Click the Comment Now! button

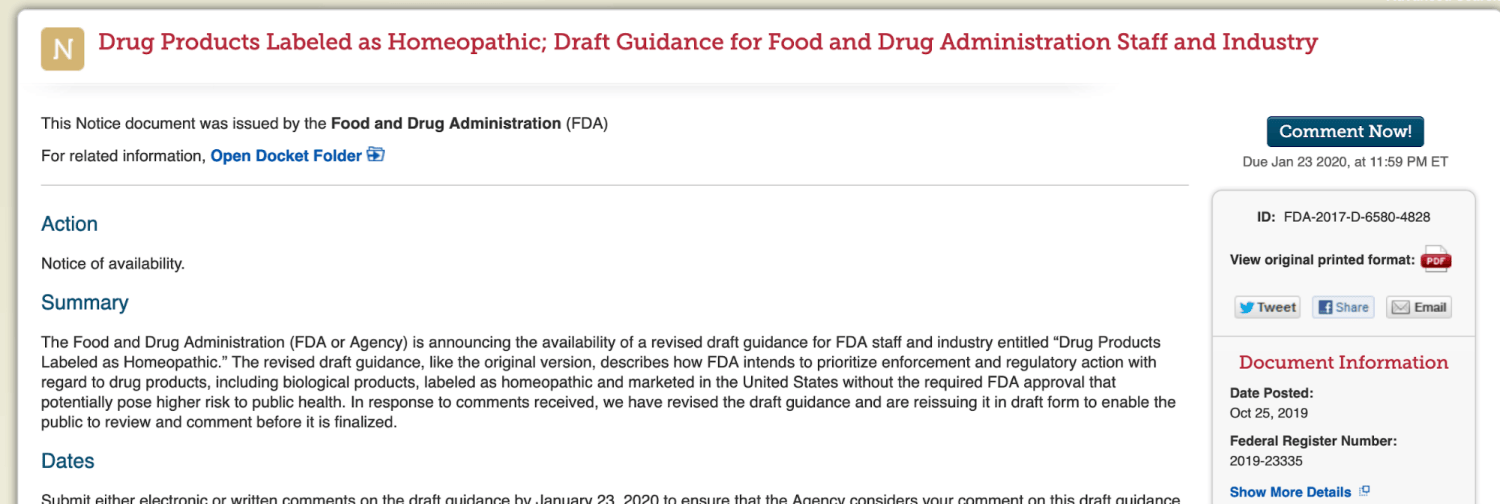1345,132
